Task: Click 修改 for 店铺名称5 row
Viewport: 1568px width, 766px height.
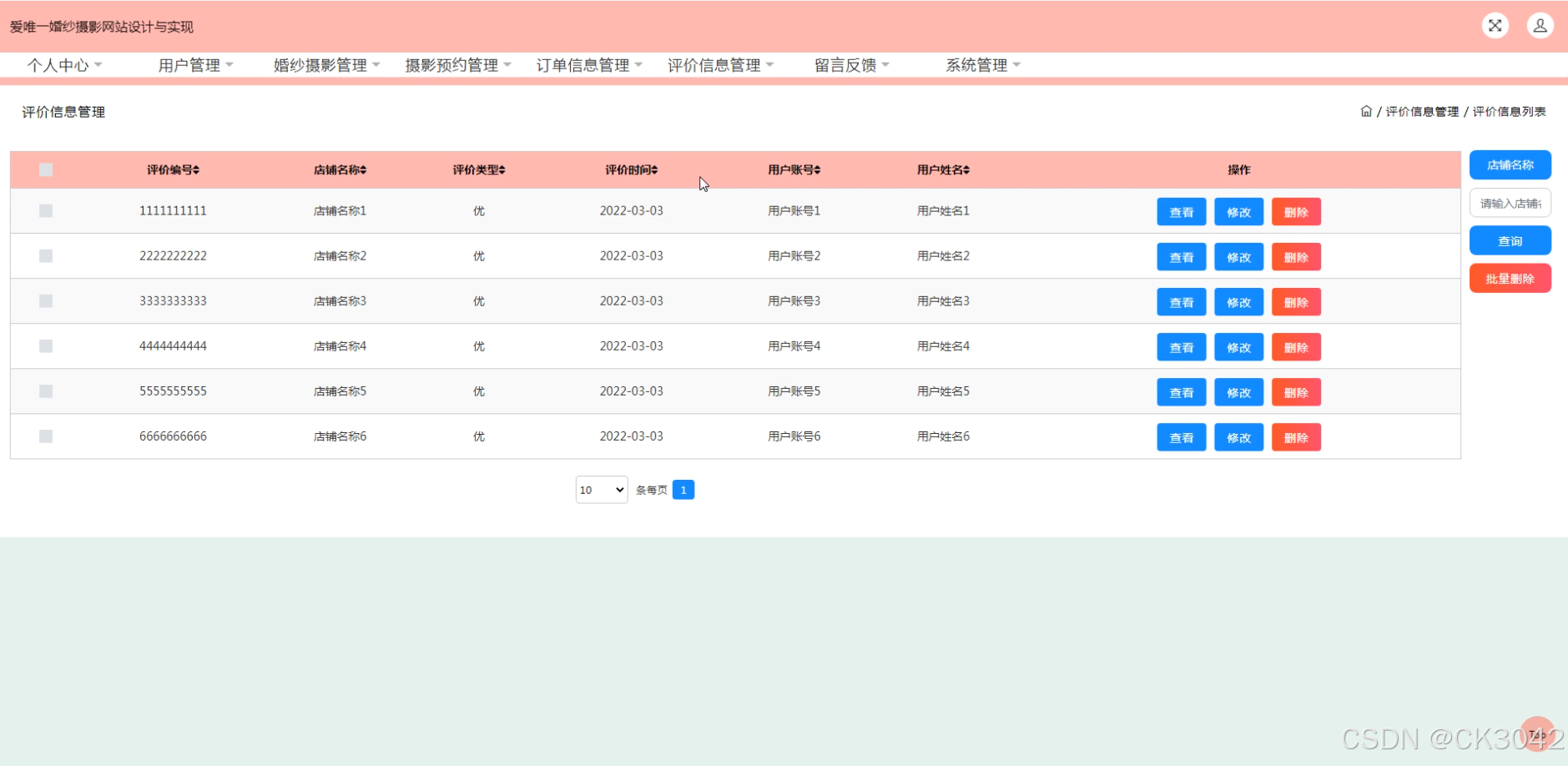Action: [1238, 392]
